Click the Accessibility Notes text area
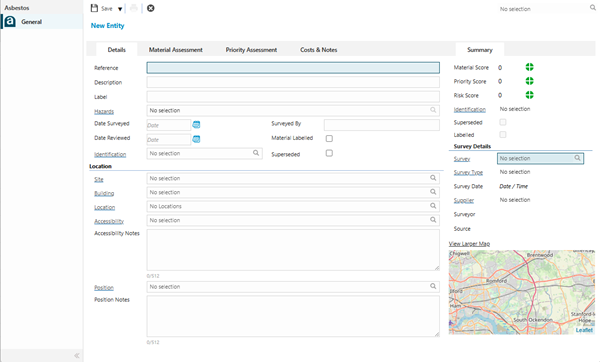This screenshot has height=362, width=600. (293, 250)
